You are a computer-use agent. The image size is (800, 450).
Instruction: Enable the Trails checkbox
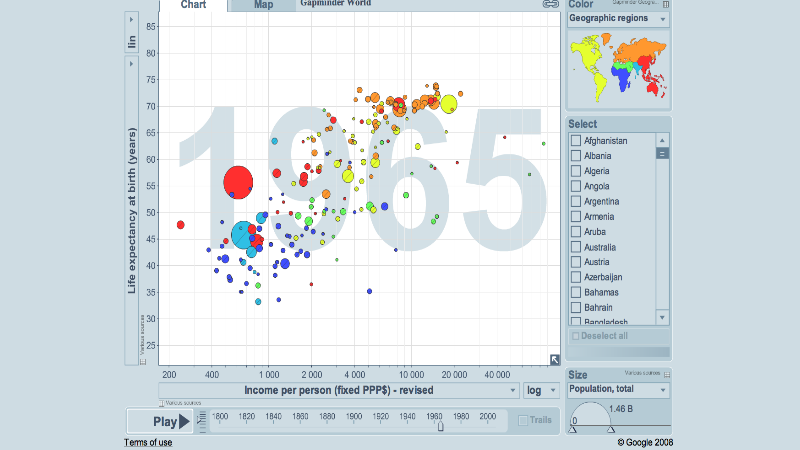523,421
